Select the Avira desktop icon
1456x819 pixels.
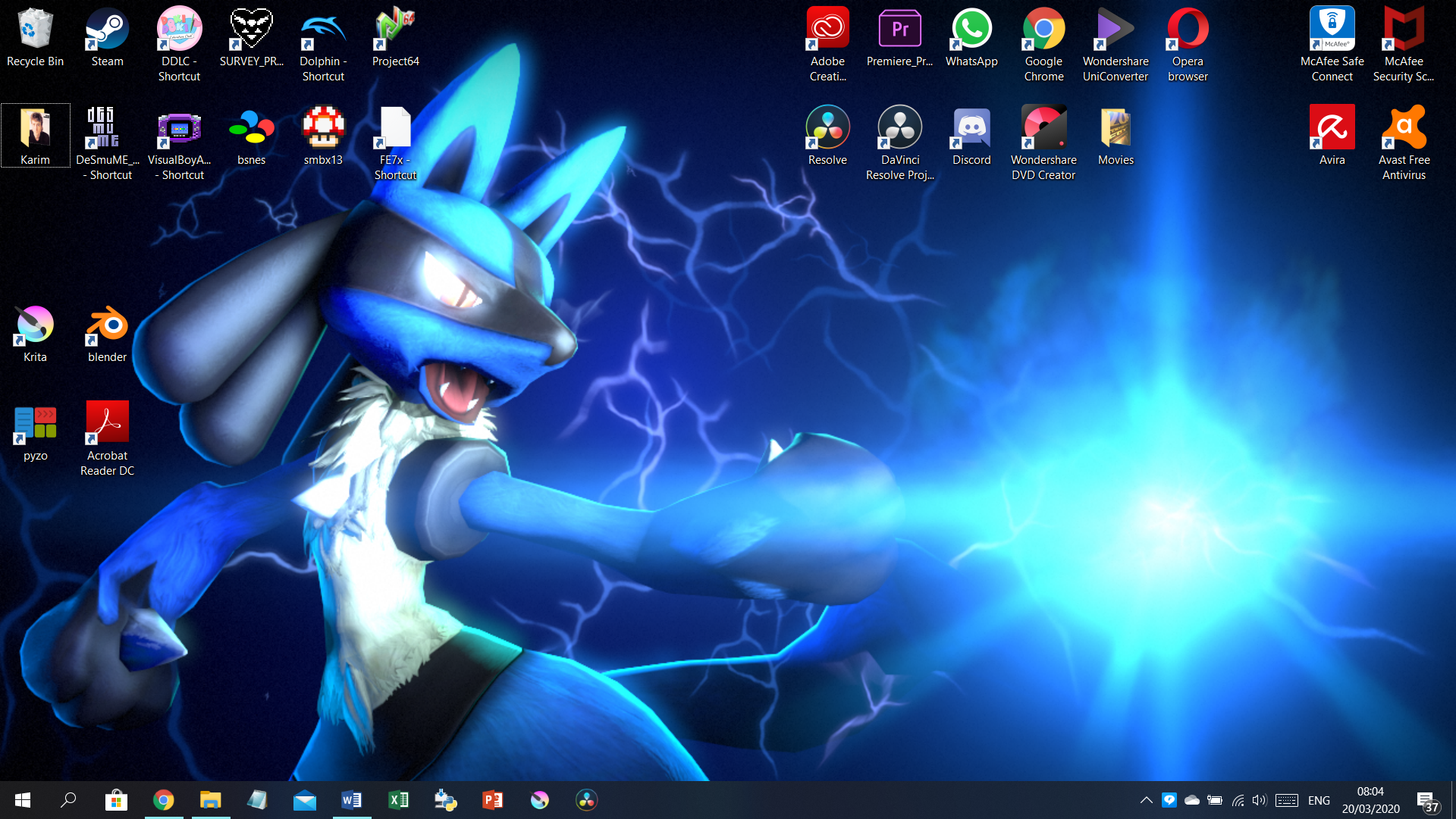click(x=1332, y=136)
